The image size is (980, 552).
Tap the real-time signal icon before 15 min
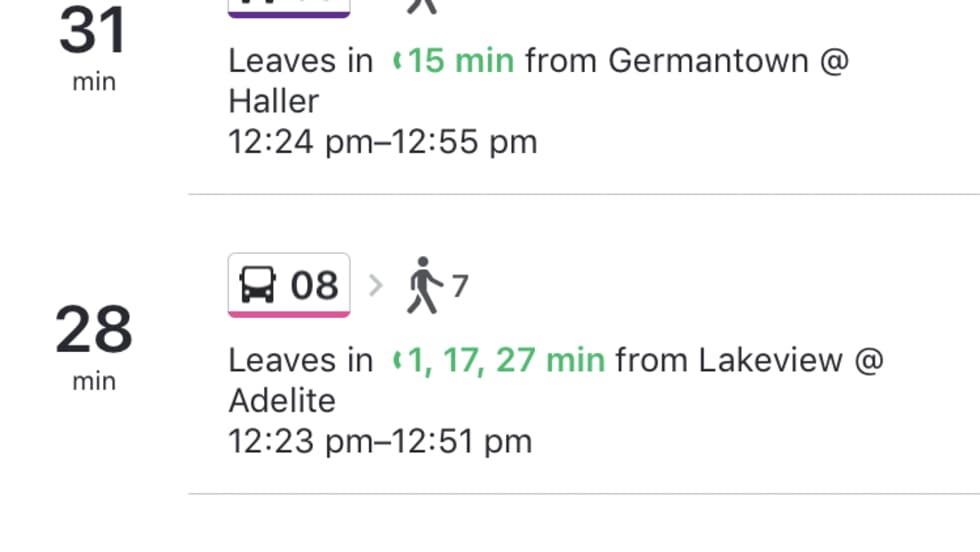point(397,62)
